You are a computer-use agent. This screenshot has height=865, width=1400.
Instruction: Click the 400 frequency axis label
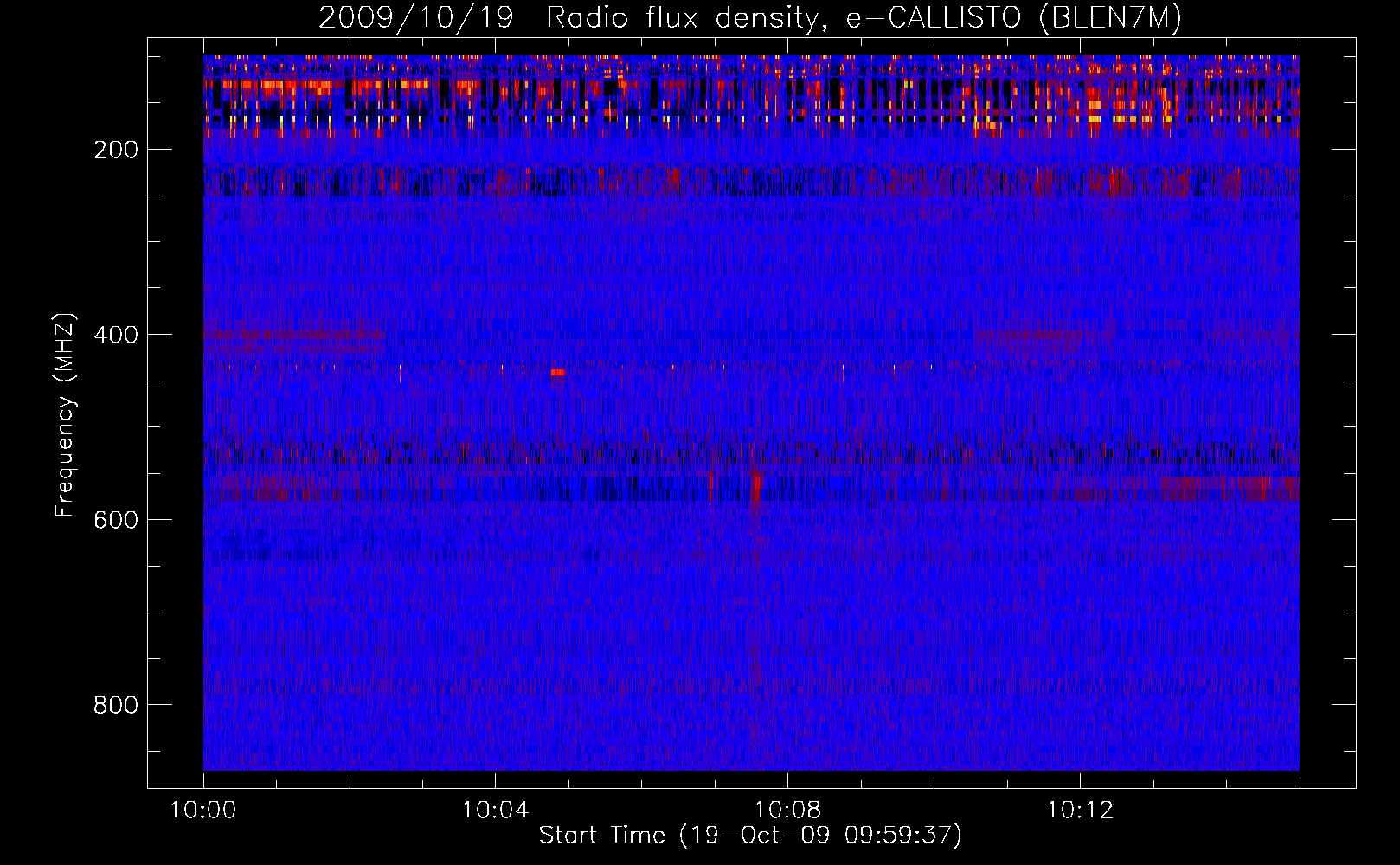click(116, 335)
